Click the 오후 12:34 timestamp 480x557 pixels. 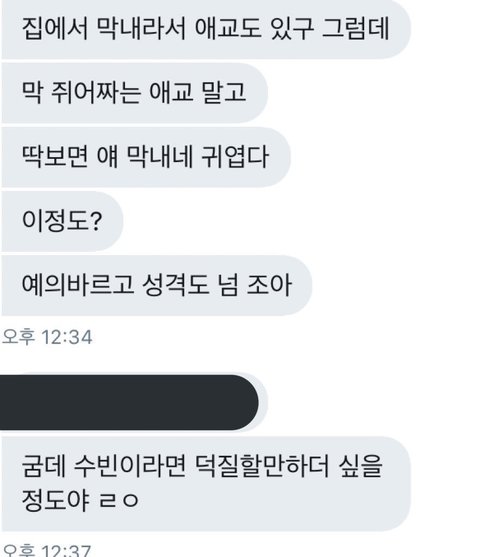47,337
